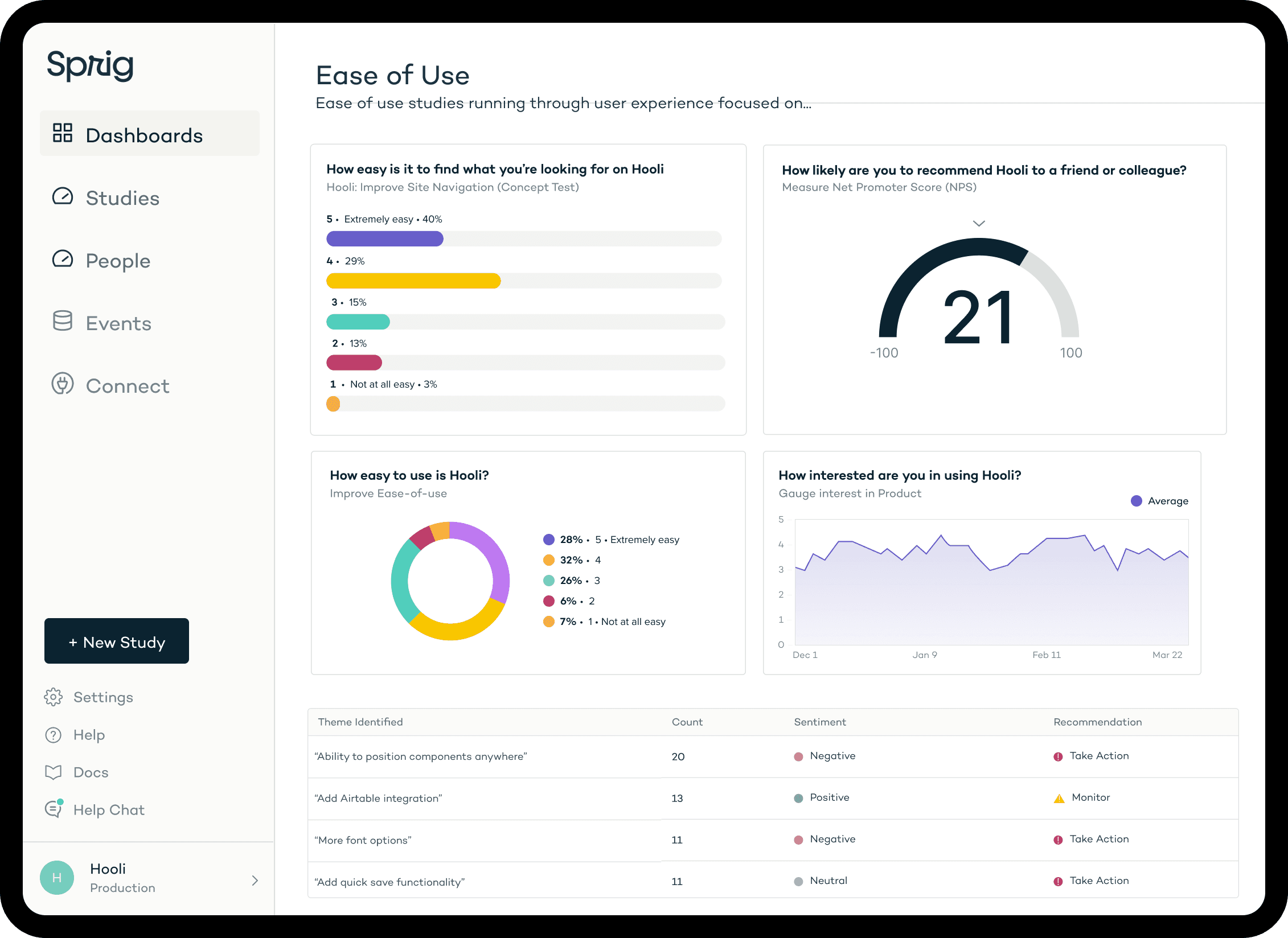Viewport: 1288px width, 938px height.
Task: Select "Add Airtable integration" theme
Action: 378,799
